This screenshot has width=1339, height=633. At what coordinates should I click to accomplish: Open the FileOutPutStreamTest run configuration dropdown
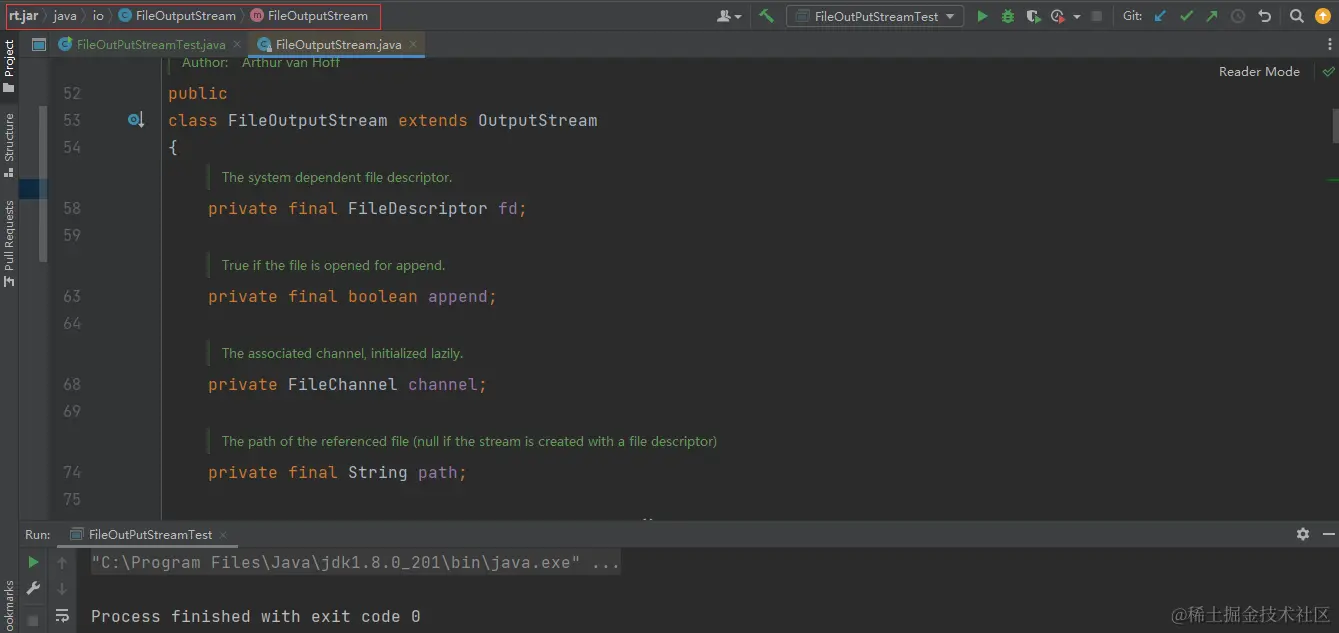[875, 16]
